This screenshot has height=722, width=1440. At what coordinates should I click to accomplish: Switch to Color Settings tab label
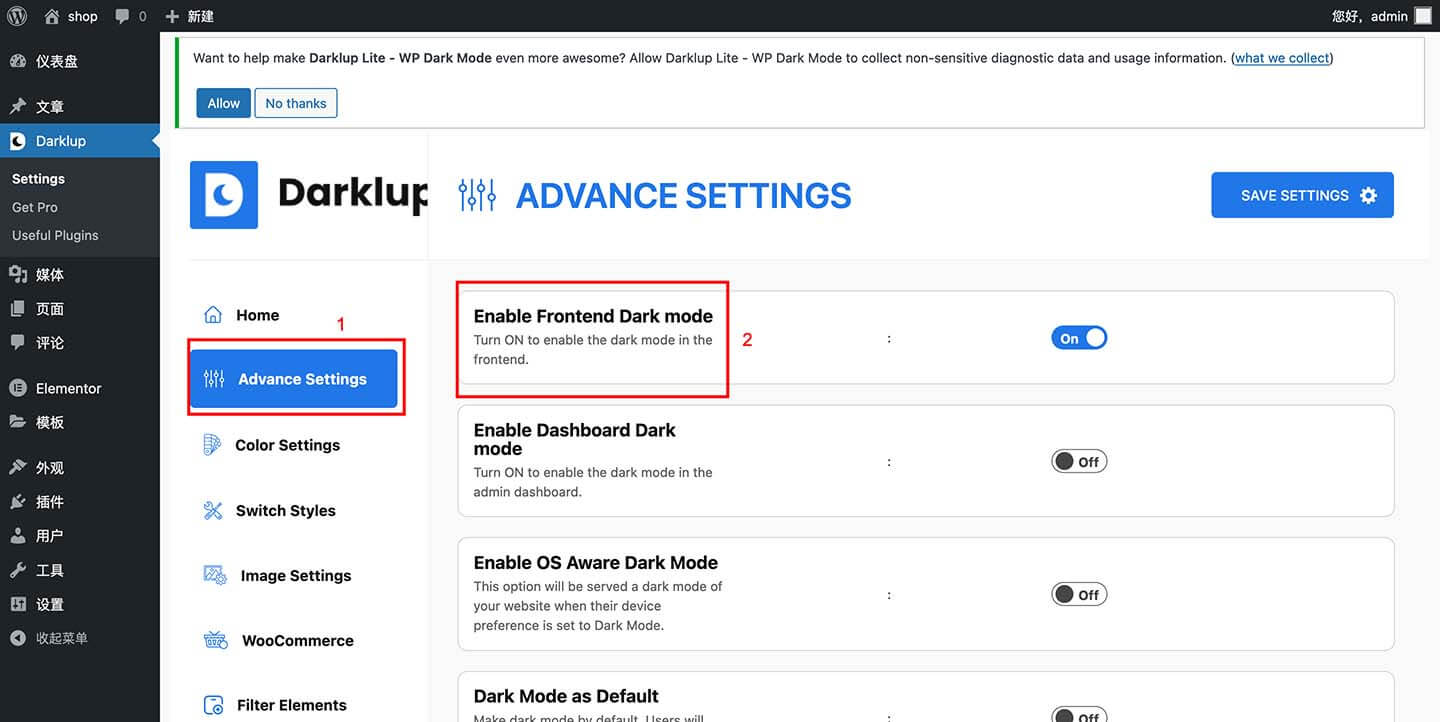tap(287, 445)
